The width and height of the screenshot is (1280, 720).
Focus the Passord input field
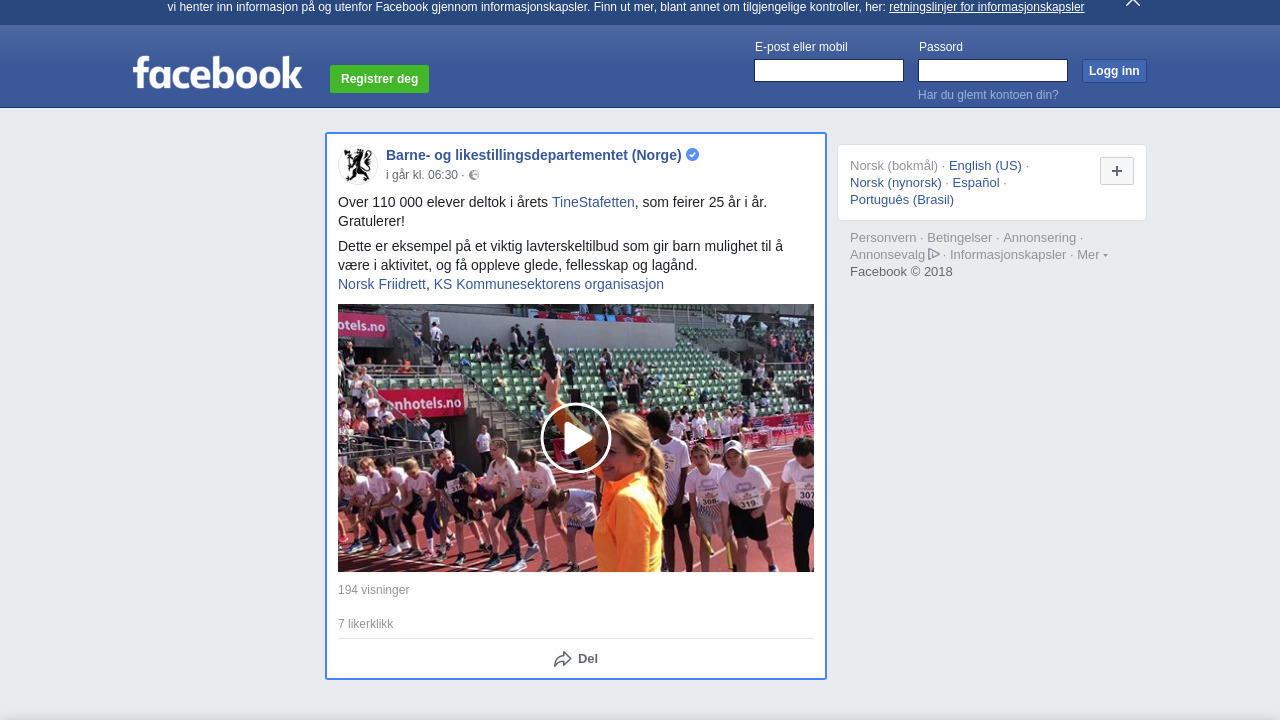[993, 70]
